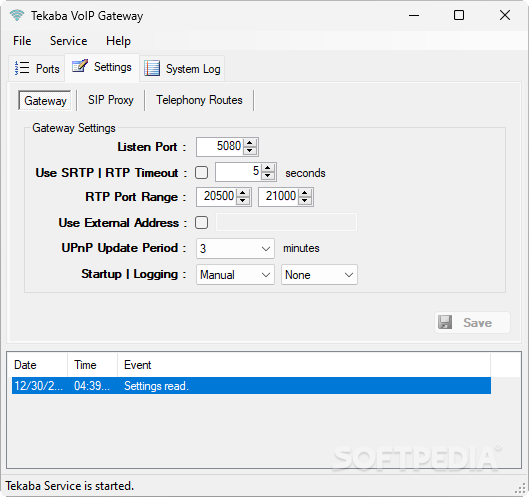The width and height of the screenshot is (529, 497).
Task: Select the Settings tab
Action: [x=102, y=67]
